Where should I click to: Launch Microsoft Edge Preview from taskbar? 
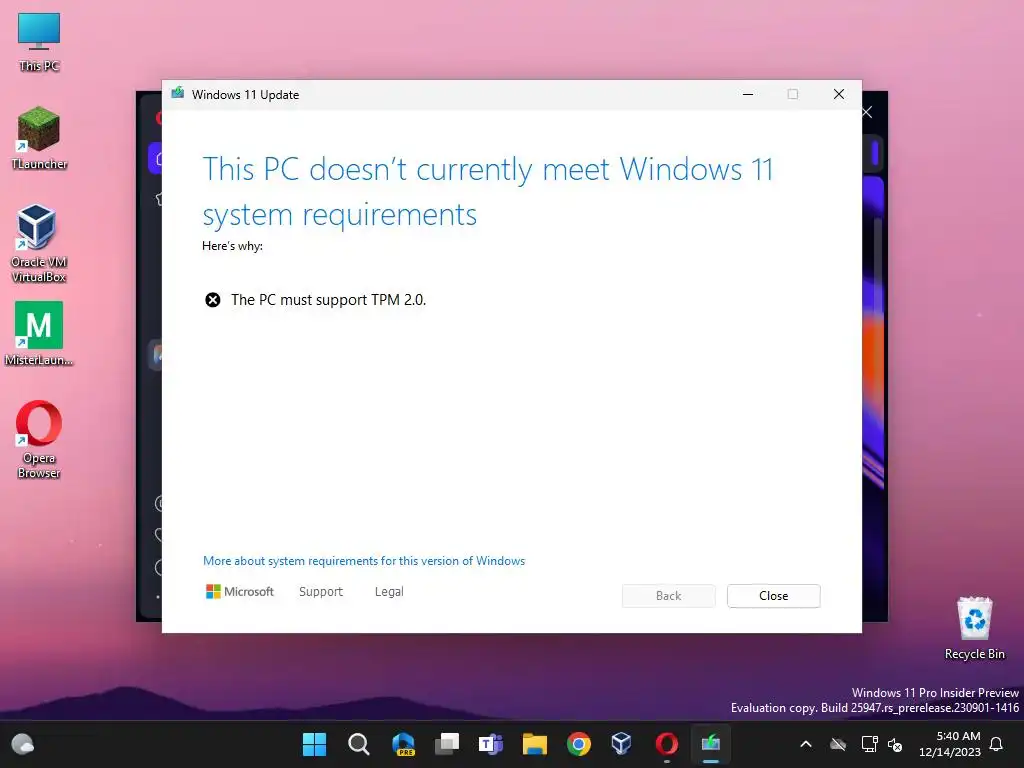tap(403, 744)
